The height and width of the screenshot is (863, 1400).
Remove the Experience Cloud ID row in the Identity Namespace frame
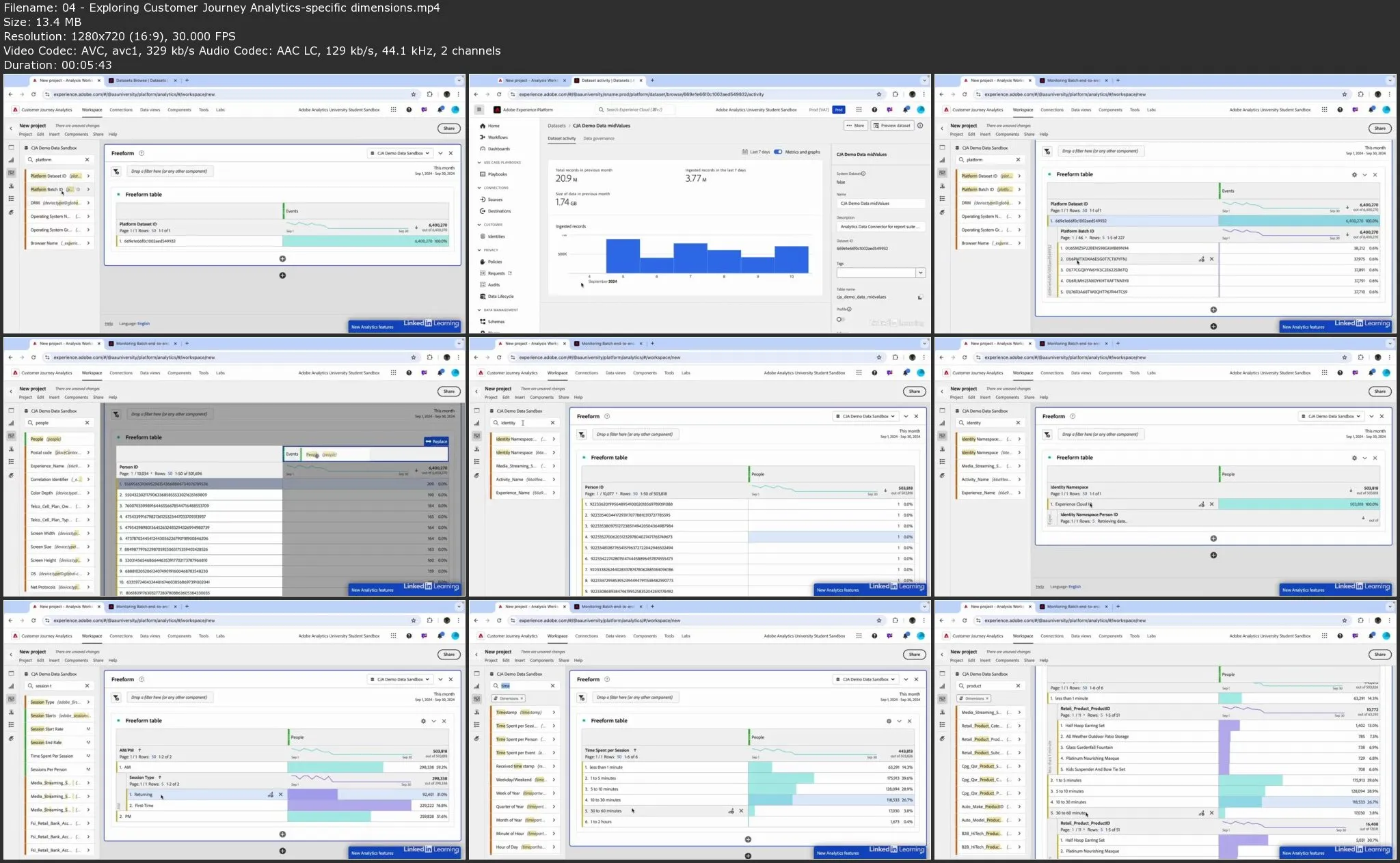click(x=1212, y=504)
